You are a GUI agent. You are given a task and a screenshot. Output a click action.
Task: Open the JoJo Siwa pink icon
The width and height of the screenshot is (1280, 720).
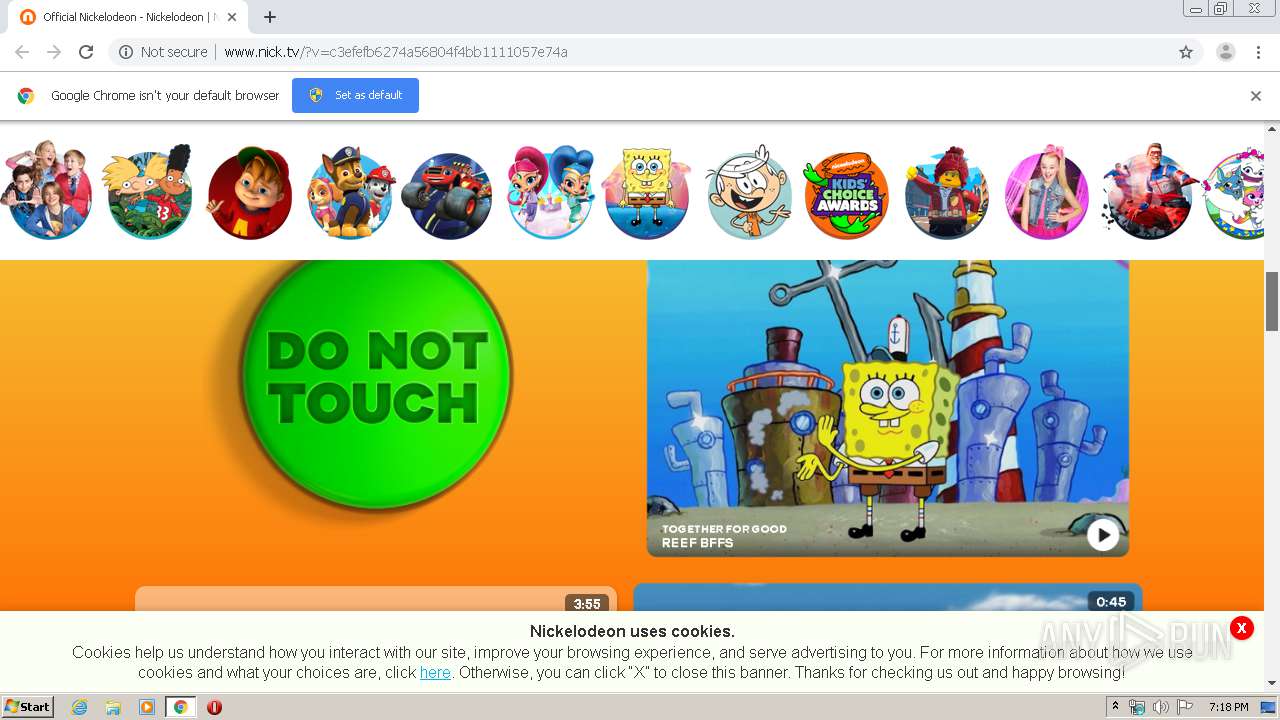(1047, 193)
